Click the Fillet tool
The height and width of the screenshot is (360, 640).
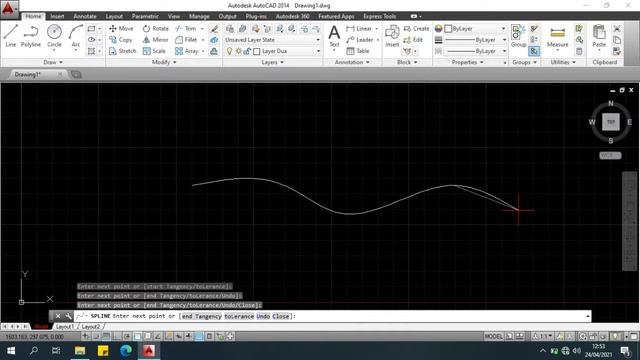click(x=186, y=40)
